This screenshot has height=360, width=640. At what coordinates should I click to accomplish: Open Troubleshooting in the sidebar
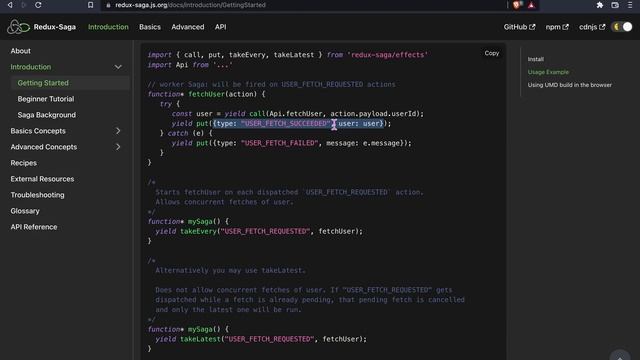(x=38, y=195)
